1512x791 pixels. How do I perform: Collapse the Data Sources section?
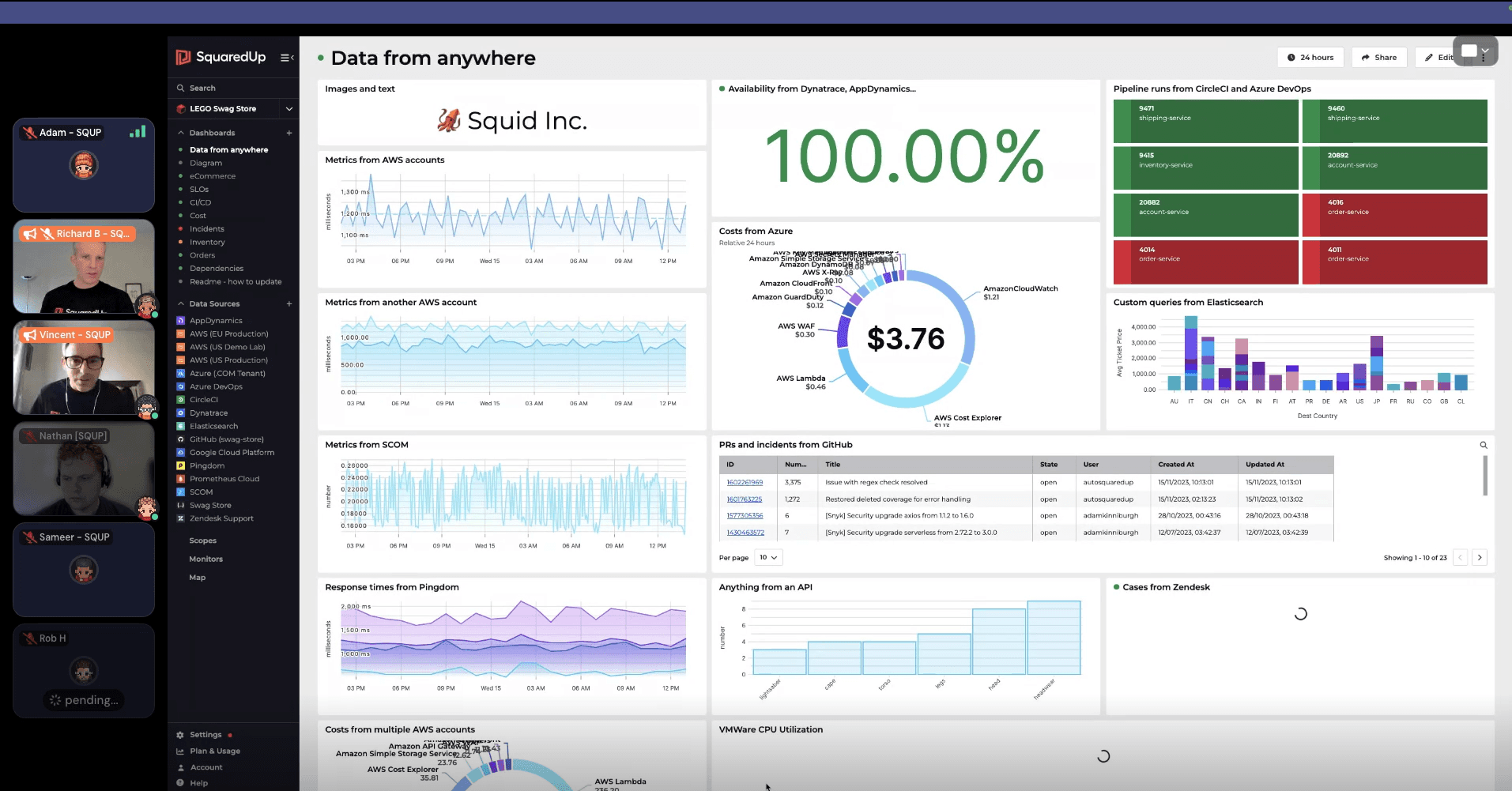181,303
